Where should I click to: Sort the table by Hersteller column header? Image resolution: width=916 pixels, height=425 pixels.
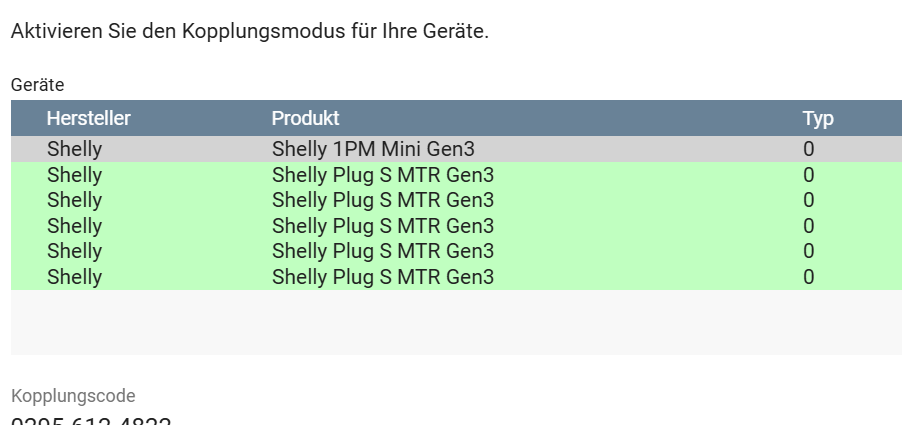coord(88,119)
